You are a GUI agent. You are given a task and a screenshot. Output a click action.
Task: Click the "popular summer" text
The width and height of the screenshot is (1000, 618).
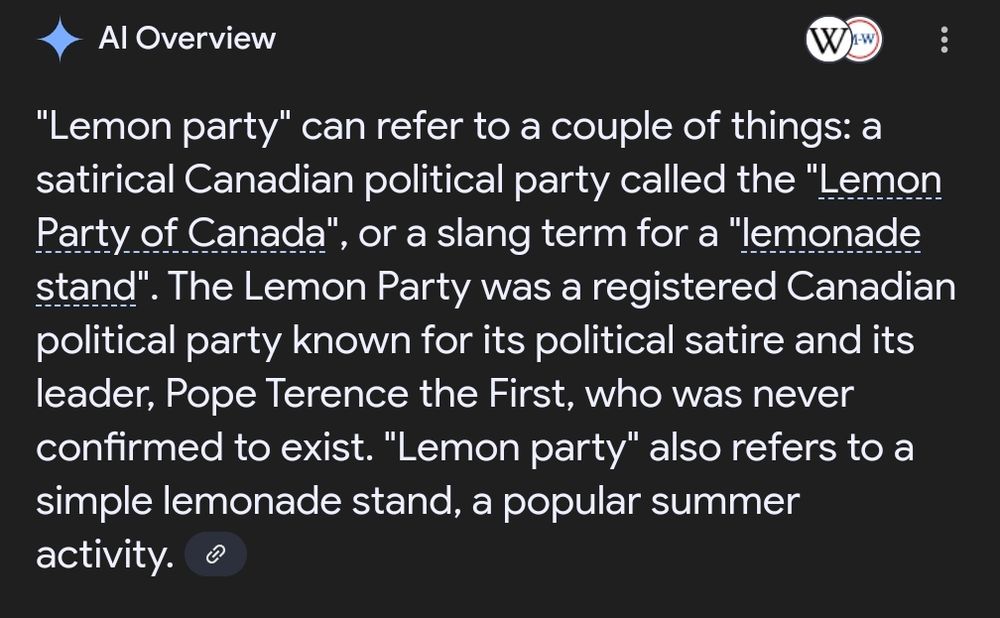pyautogui.click(x=651, y=502)
